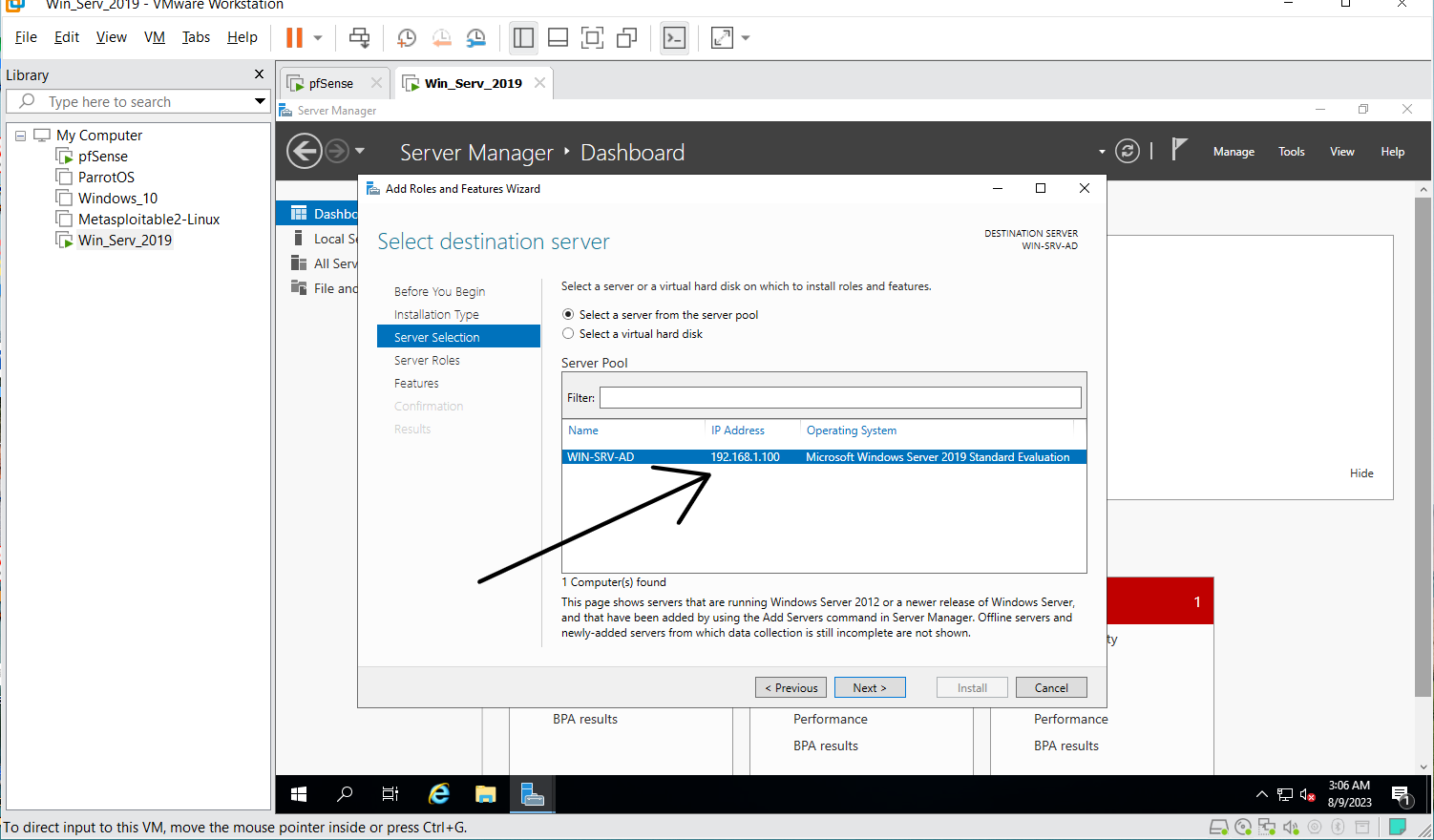Toggle the console view
The image size is (1434, 840).
pos(674,38)
